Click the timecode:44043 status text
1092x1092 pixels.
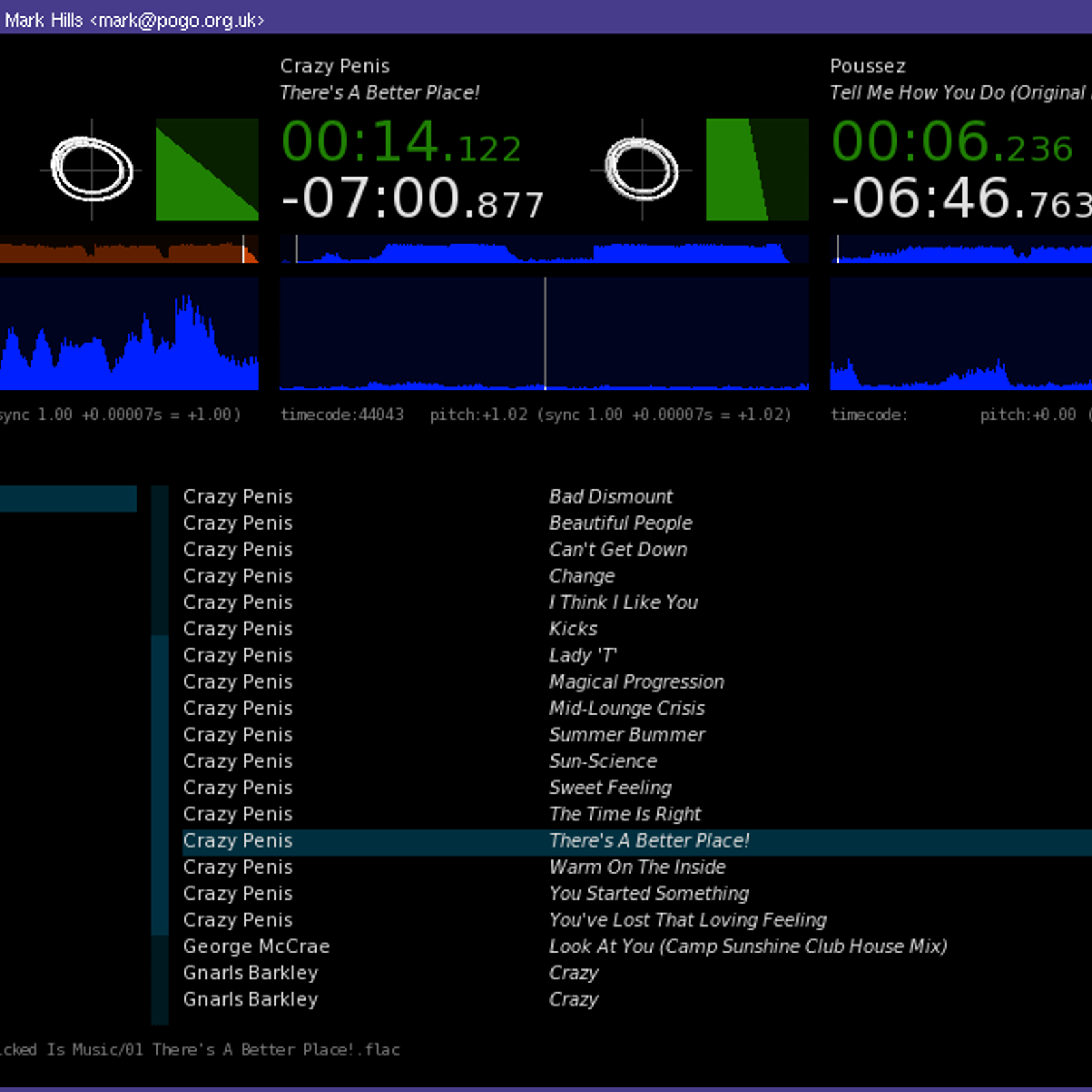[342, 415]
